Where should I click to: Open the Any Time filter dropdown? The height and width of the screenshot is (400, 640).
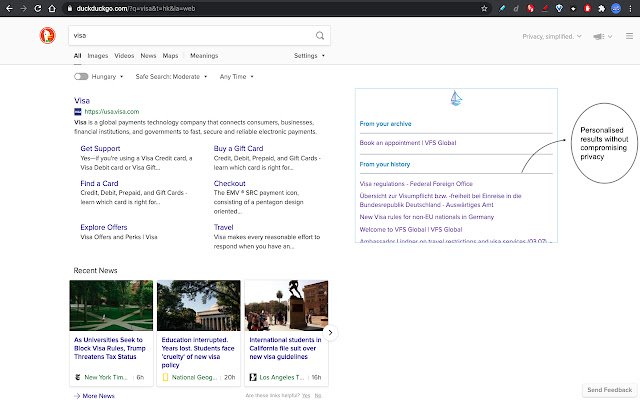click(235, 76)
